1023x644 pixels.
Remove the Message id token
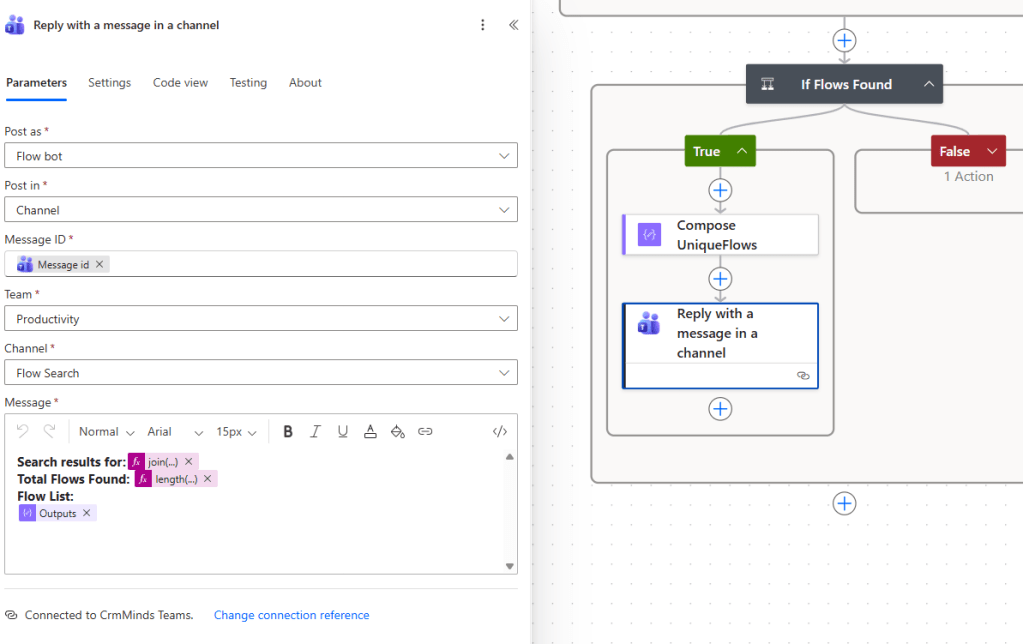pos(100,265)
